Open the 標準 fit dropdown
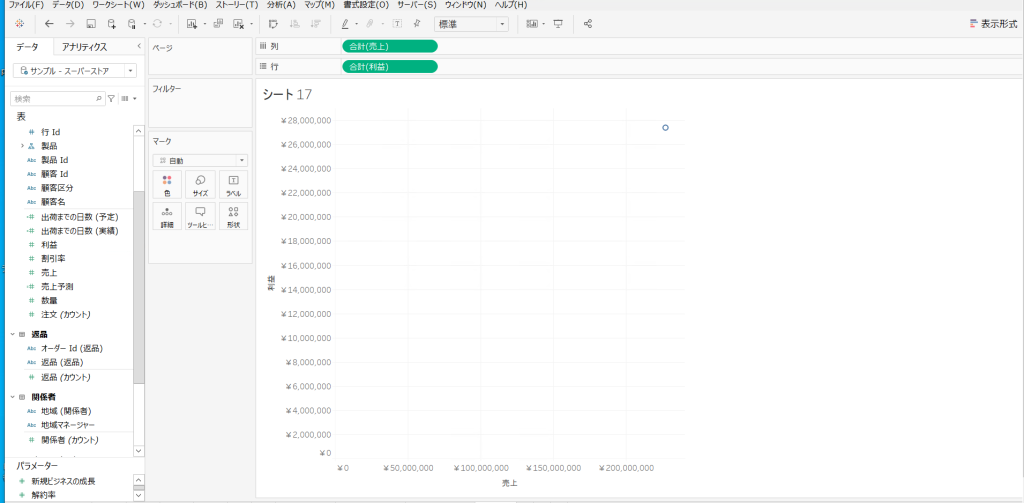The width and height of the screenshot is (1024, 503). coord(471,23)
